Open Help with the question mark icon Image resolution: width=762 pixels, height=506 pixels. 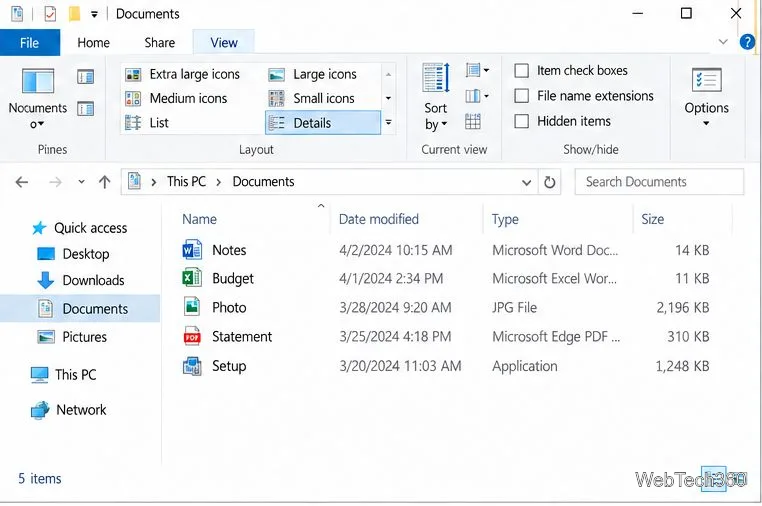coord(747,42)
